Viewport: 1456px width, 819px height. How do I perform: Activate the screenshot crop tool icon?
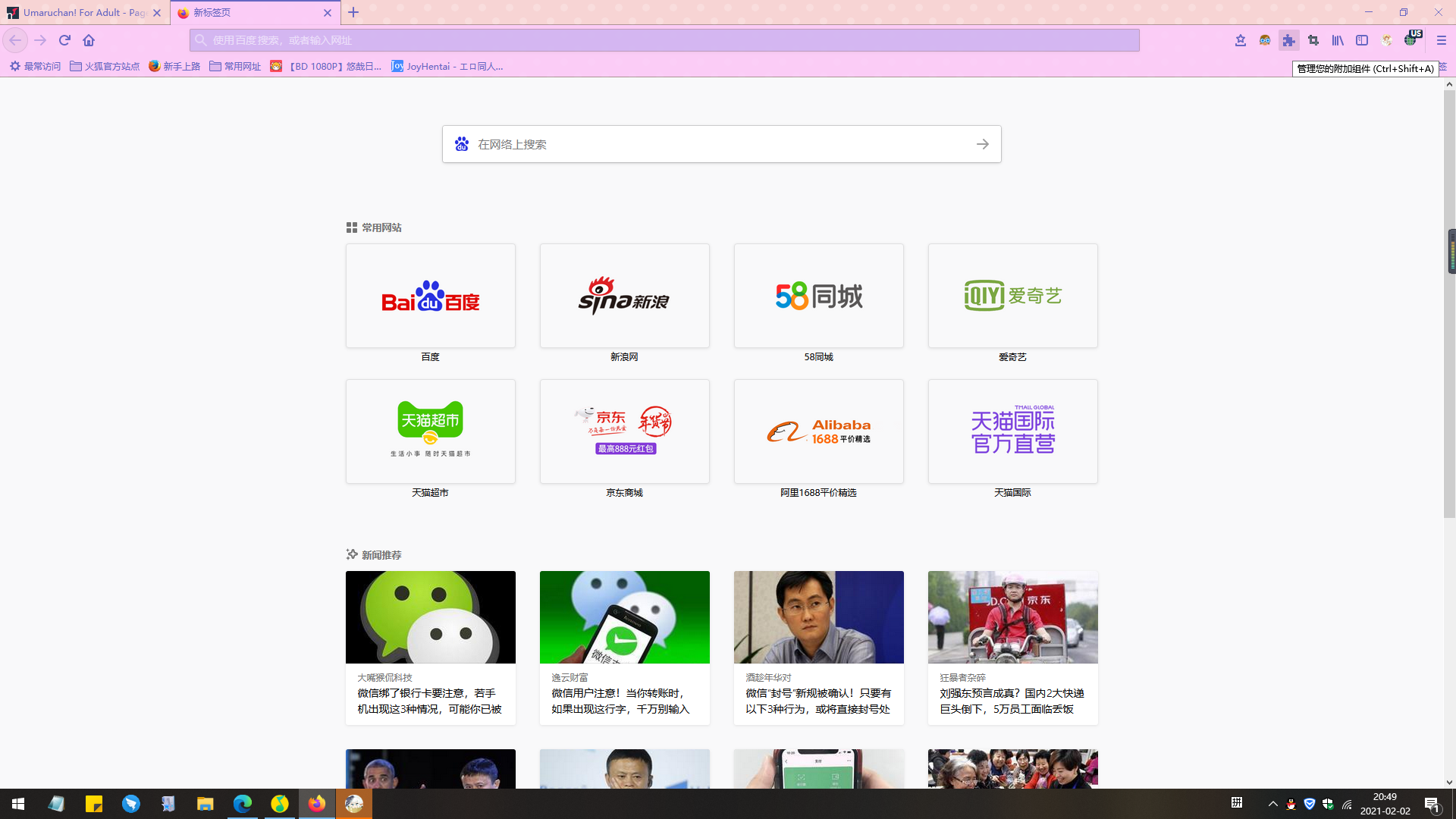click(1313, 40)
